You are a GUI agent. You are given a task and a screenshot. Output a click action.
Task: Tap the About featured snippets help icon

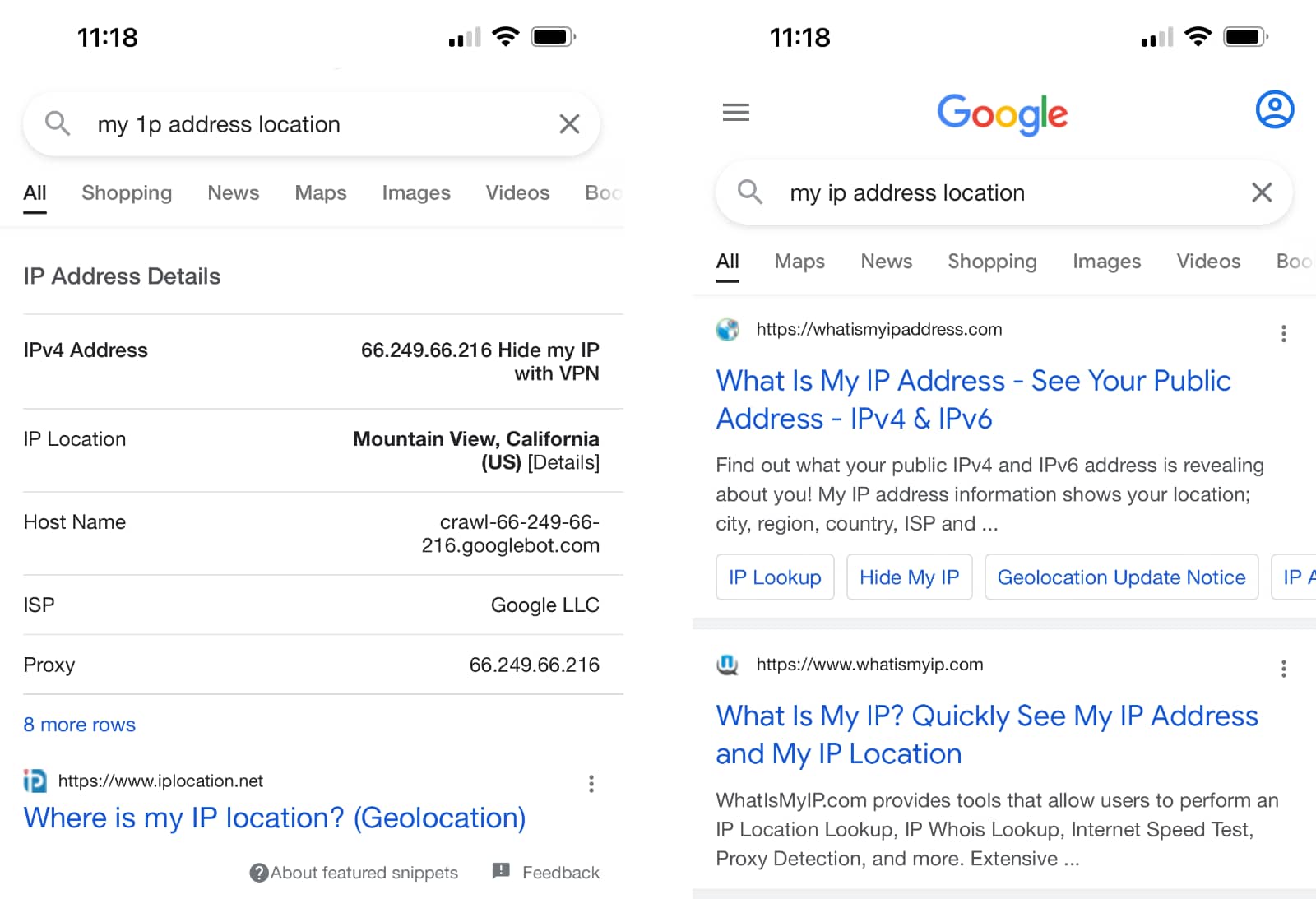pos(259,873)
